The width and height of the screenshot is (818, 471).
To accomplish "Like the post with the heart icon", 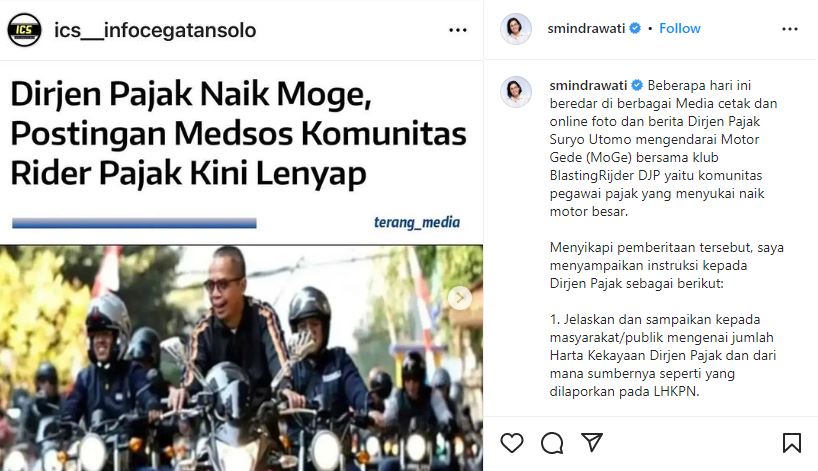I will coord(512,443).
